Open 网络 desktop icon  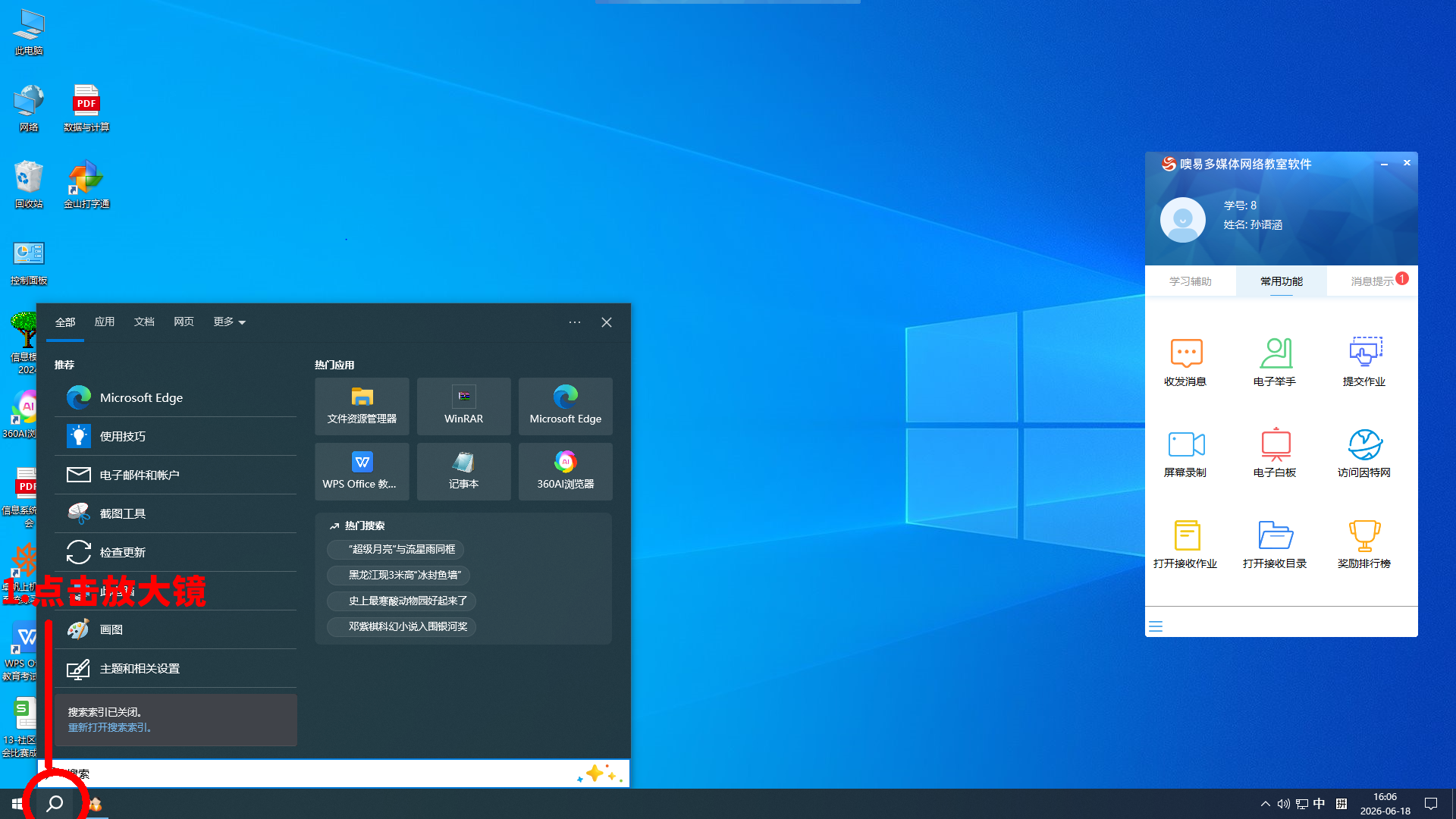click(x=29, y=109)
